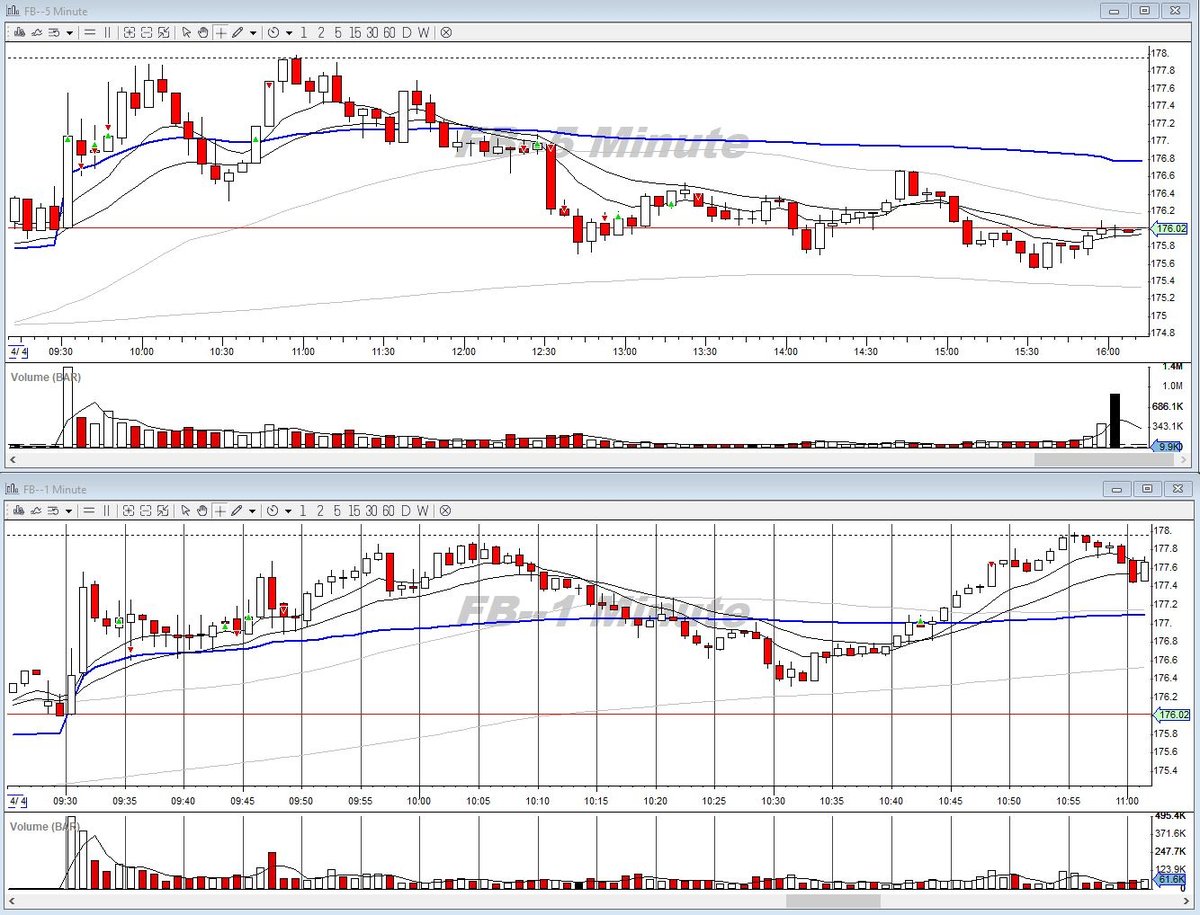Open chart type icon in 1 Minute toolbar

click(19, 509)
